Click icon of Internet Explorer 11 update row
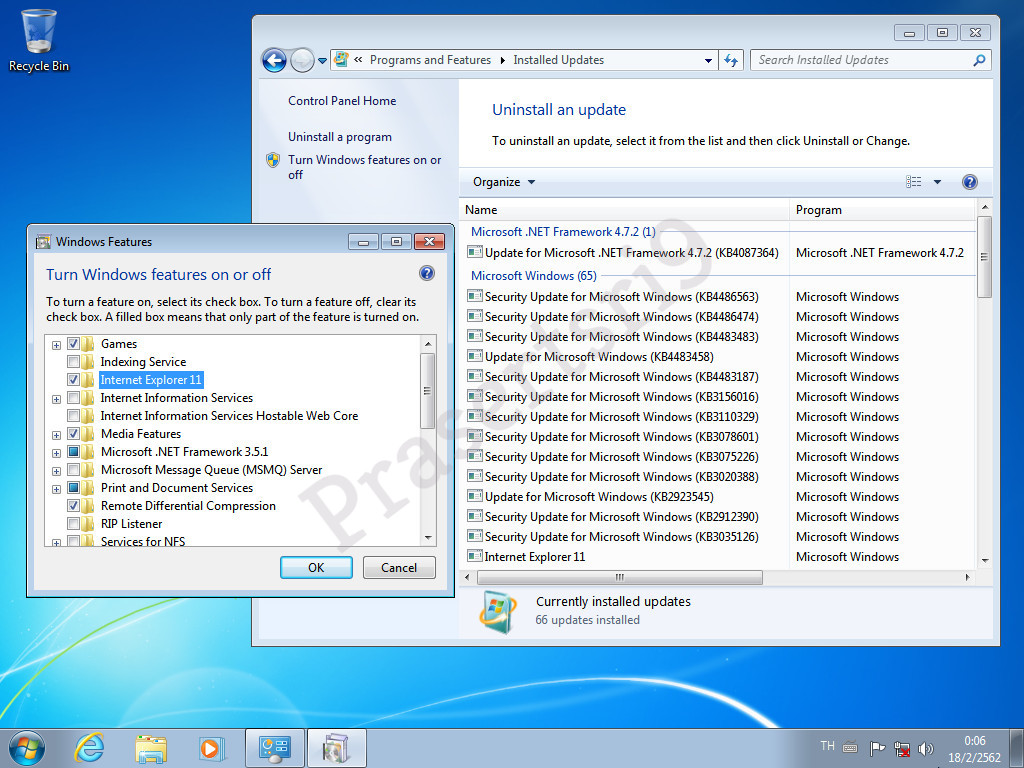 click(x=475, y=556)
